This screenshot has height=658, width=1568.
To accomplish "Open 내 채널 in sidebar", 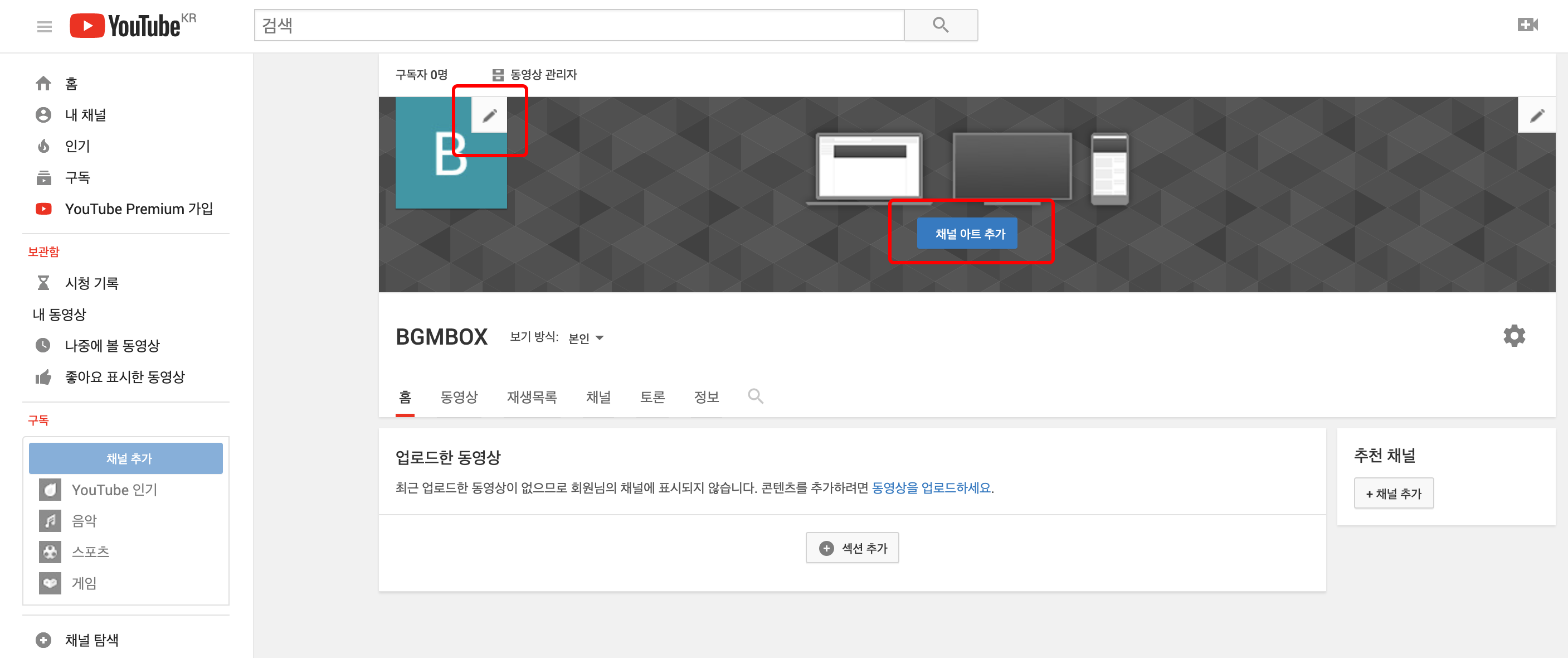I will [x=86, y=114].
